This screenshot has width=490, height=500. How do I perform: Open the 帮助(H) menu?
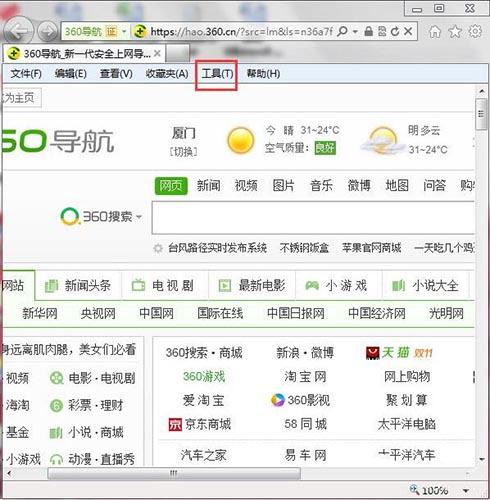(263, 74)
